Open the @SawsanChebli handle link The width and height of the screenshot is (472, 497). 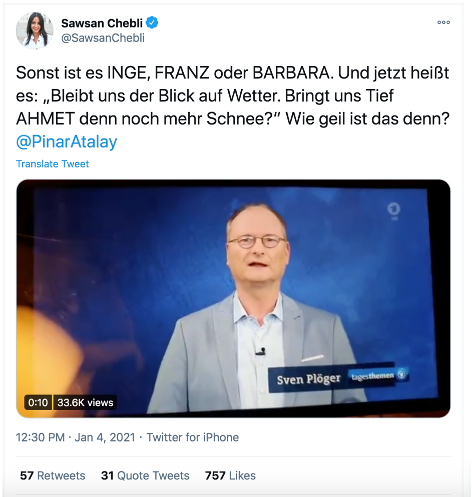coord(103,38)
